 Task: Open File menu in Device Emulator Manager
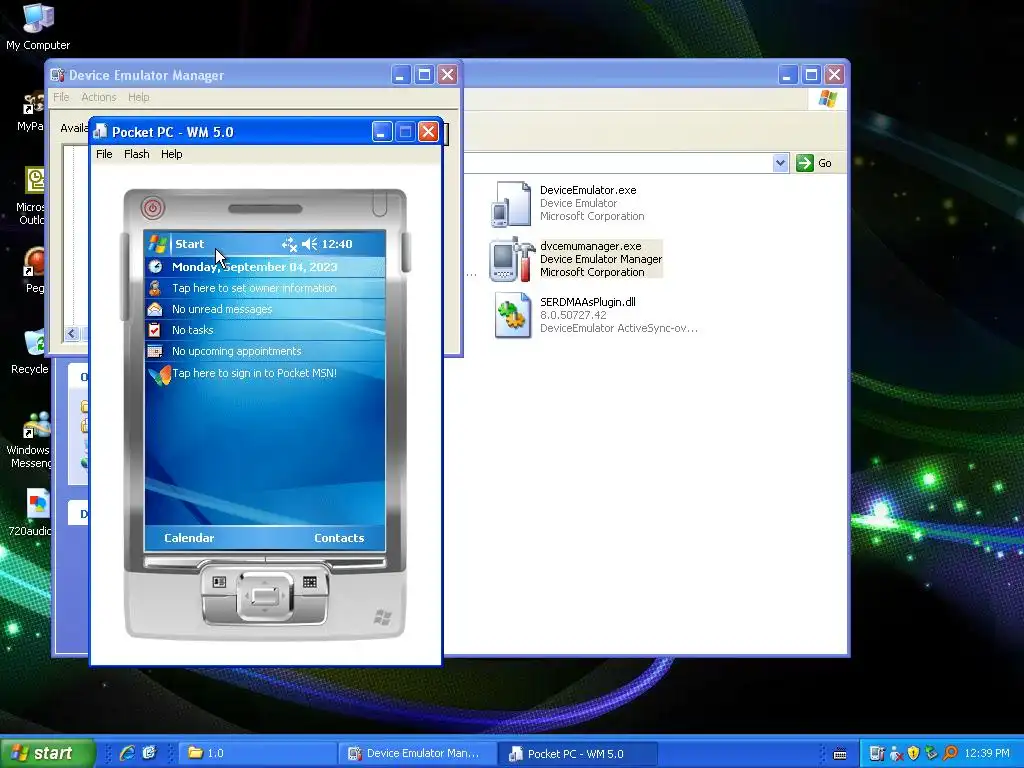coord(61,97)
